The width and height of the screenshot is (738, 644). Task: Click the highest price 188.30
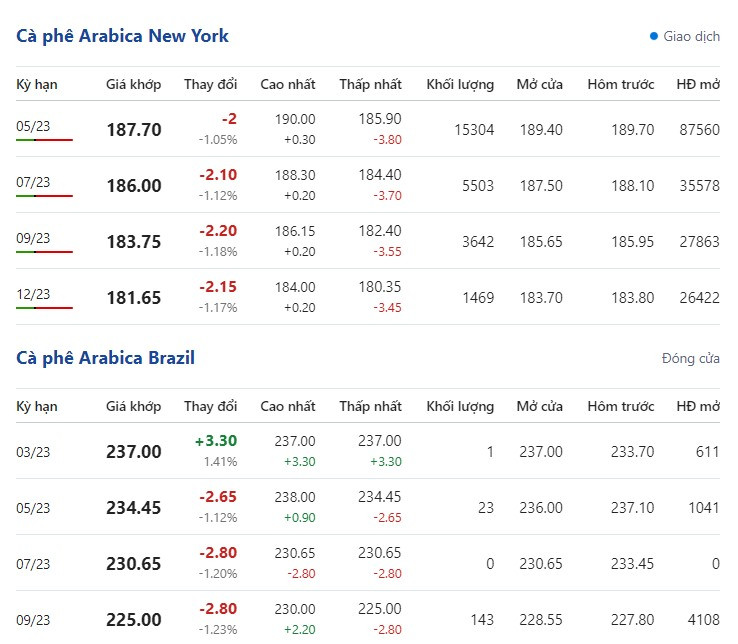point(295,175)
